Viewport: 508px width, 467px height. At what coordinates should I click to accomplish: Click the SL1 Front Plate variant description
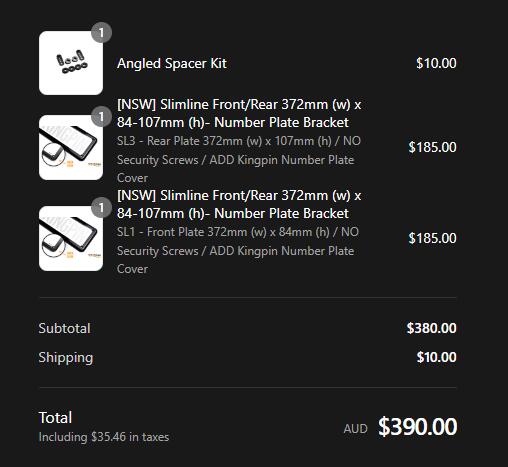point(238,250)
